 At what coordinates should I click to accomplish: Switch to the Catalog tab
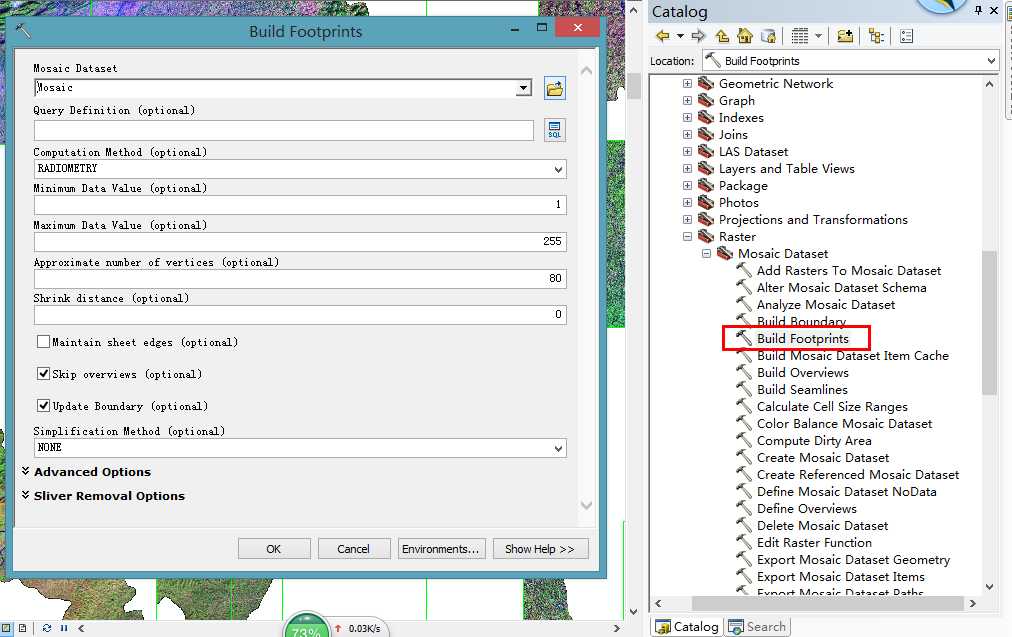686,627
